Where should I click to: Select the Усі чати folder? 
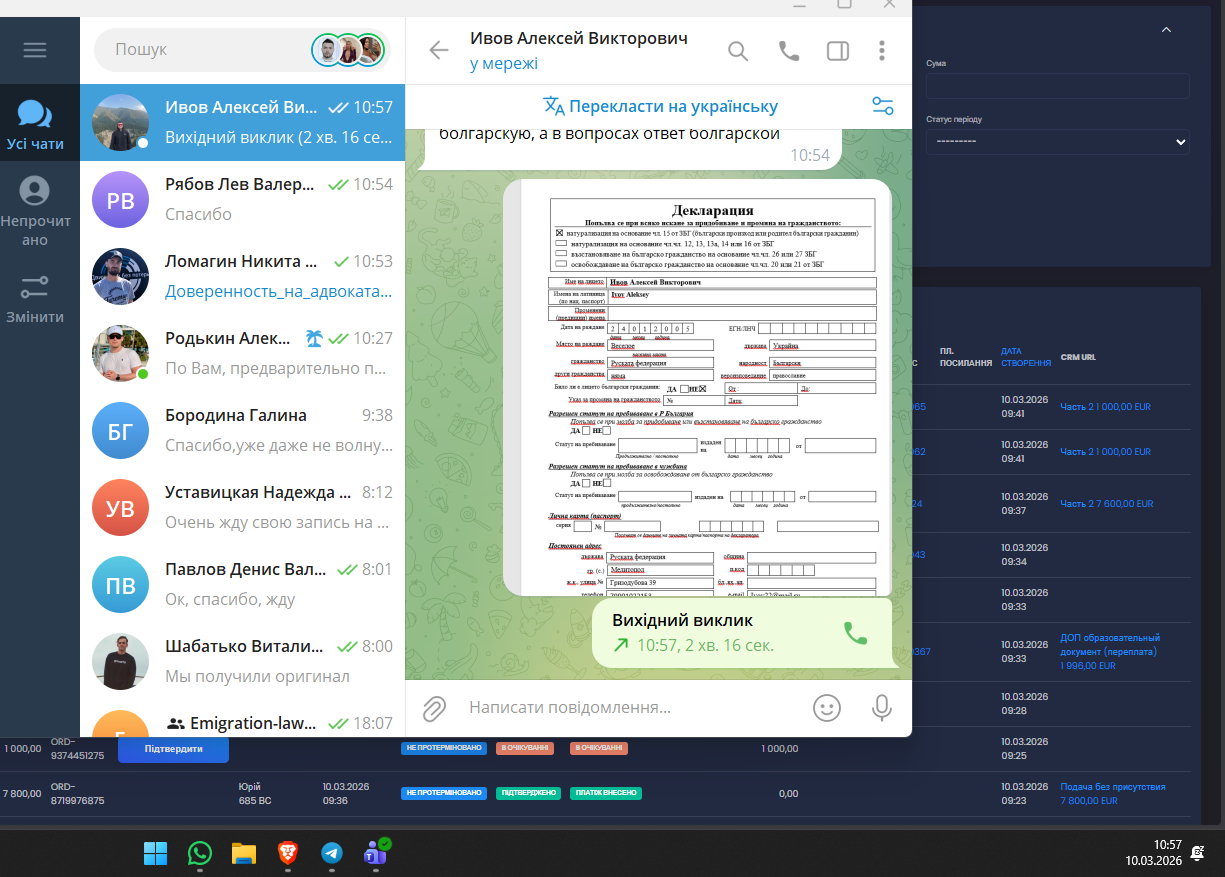[35, 125]
